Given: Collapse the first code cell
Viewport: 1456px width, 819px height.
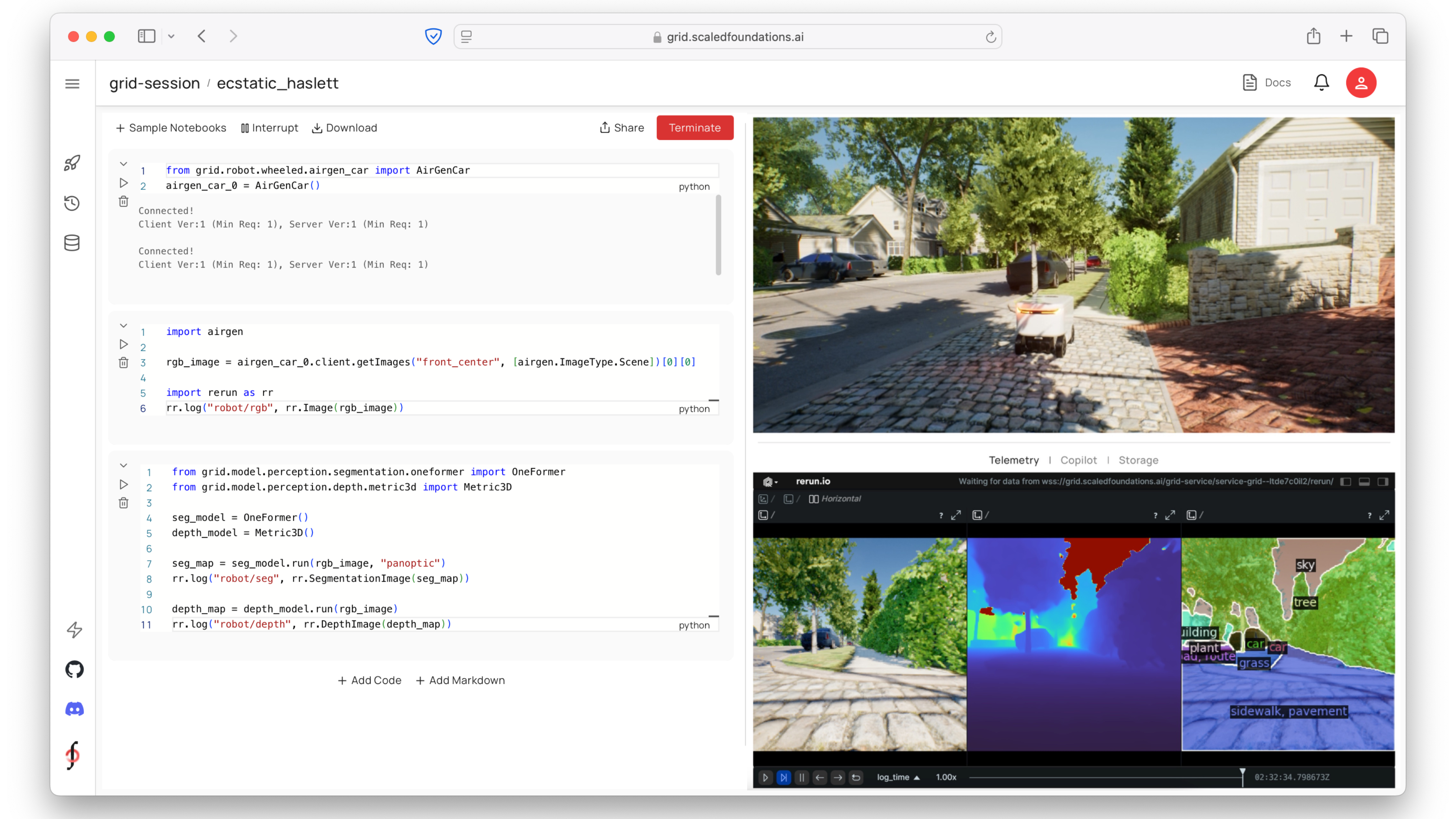Looking at the screenshot, I should [123, 164].
